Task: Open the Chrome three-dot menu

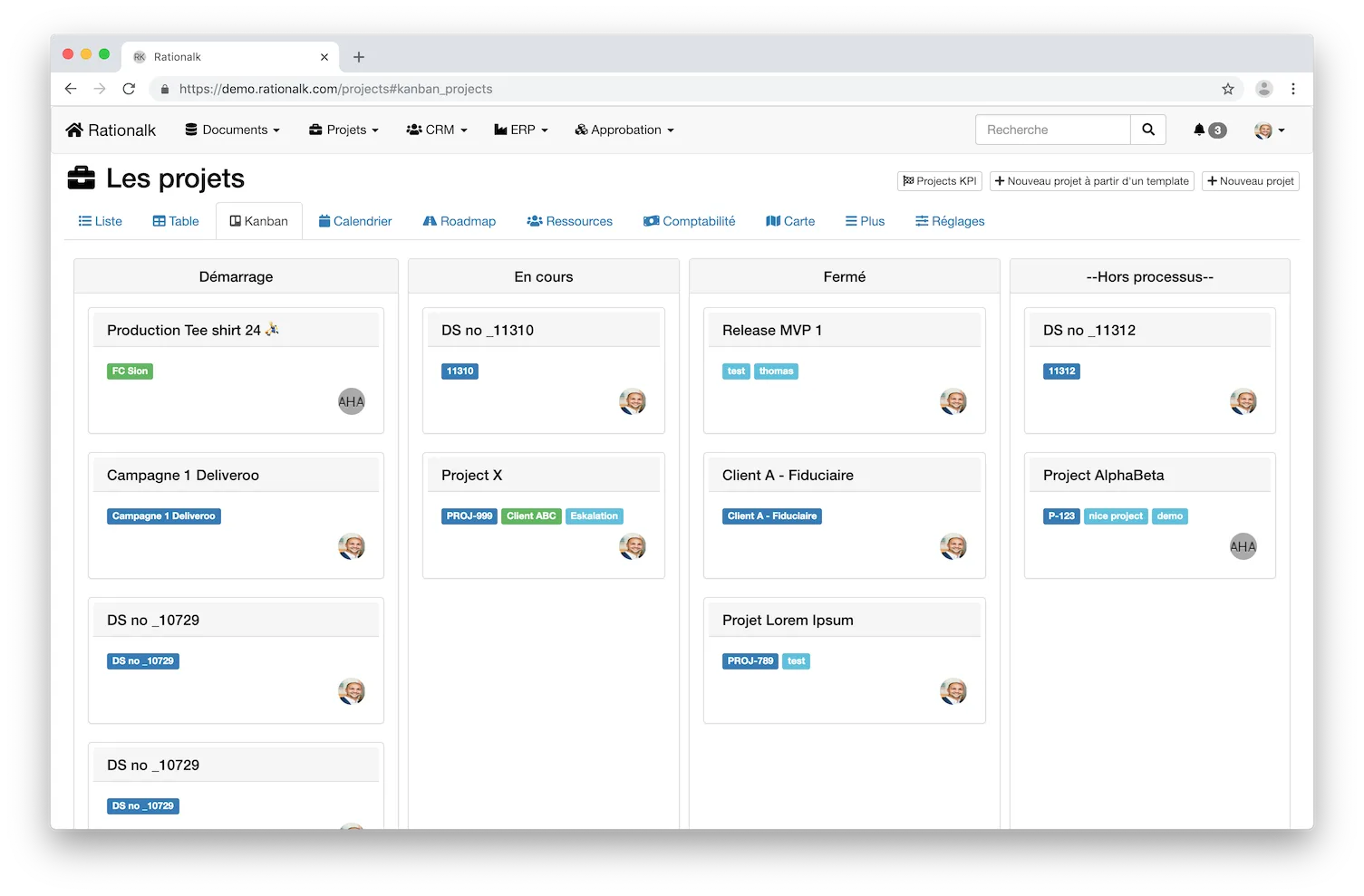Action: (1293, 89)
